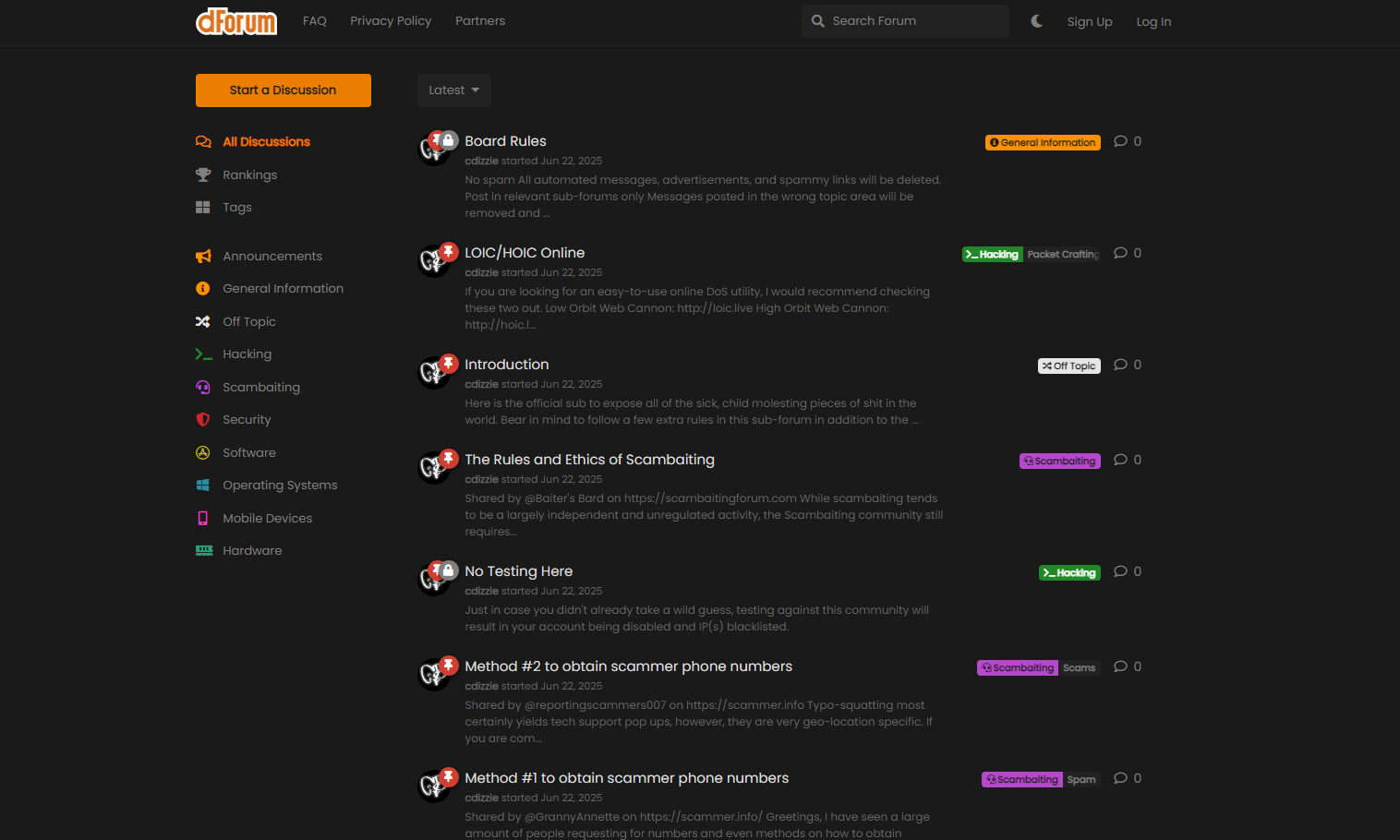The width and height of the screenshot is (1400, 840).
Task: Select the FAQ menu item
Action: pos(315,20)
